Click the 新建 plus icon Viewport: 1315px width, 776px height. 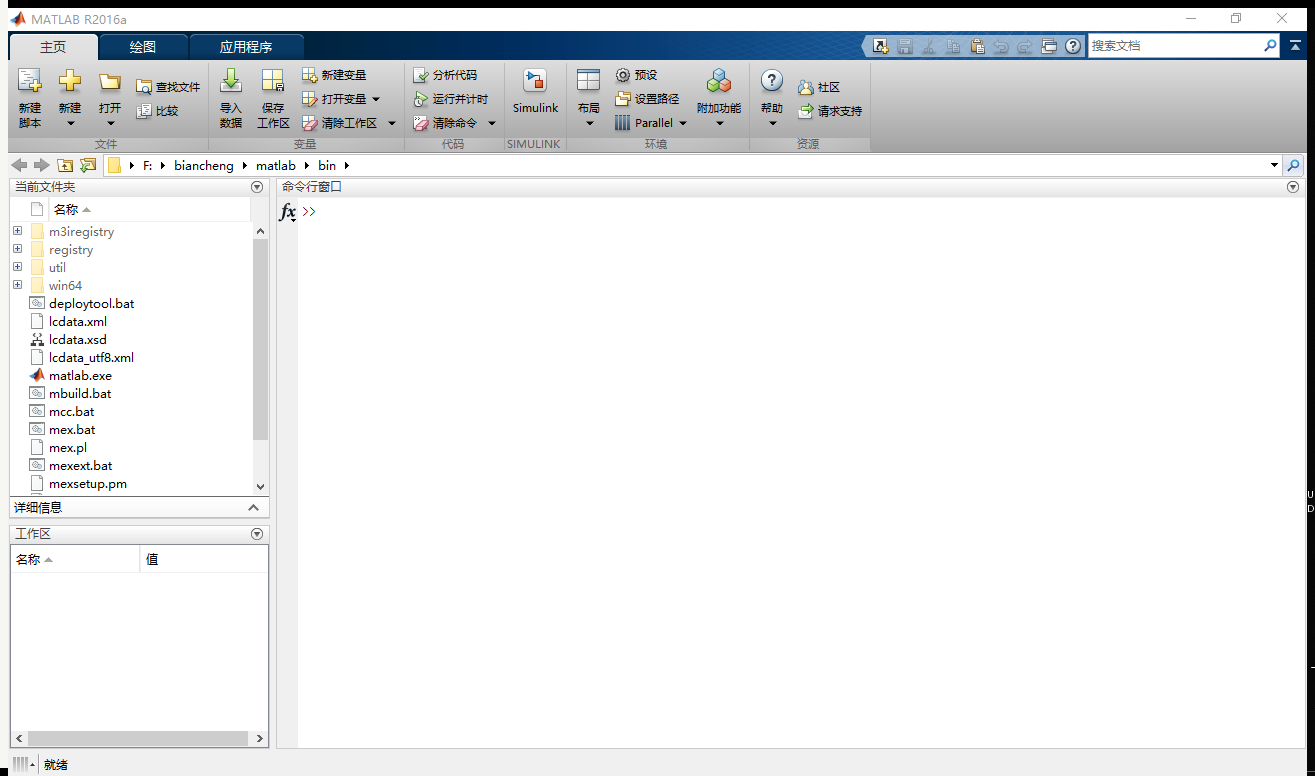[x=69, y=81]
